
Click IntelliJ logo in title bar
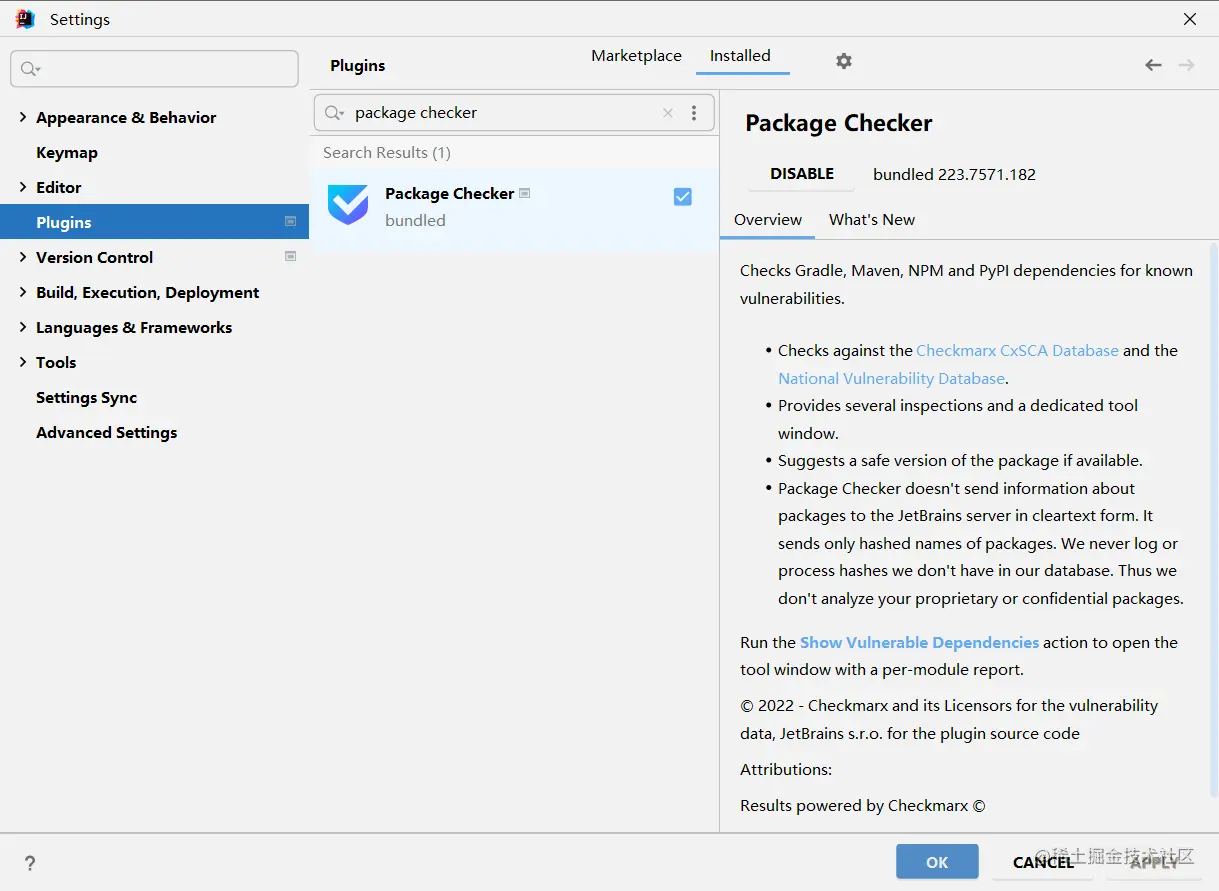click(x=25, y=19)
